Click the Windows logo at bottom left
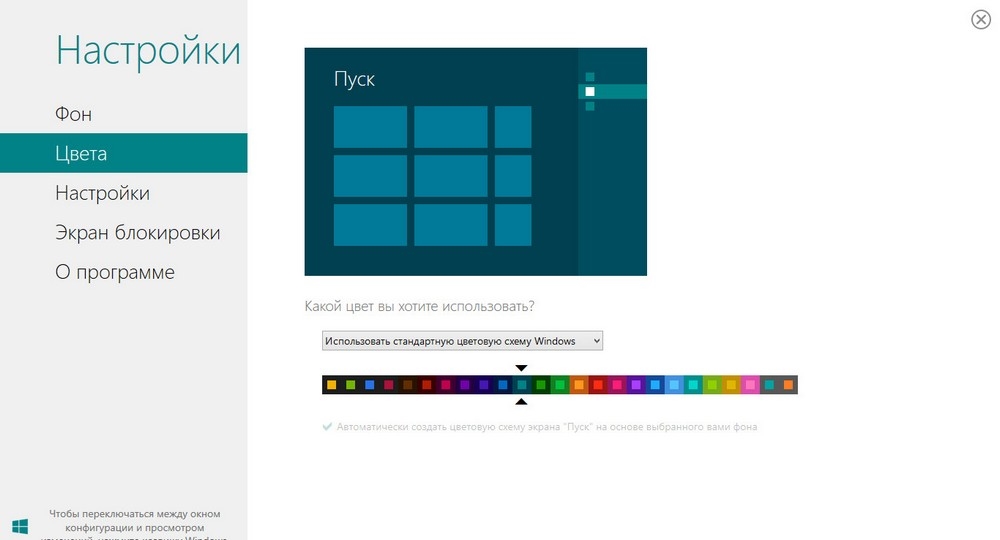This screenshot has height=540, width=1000. point(20,526)
